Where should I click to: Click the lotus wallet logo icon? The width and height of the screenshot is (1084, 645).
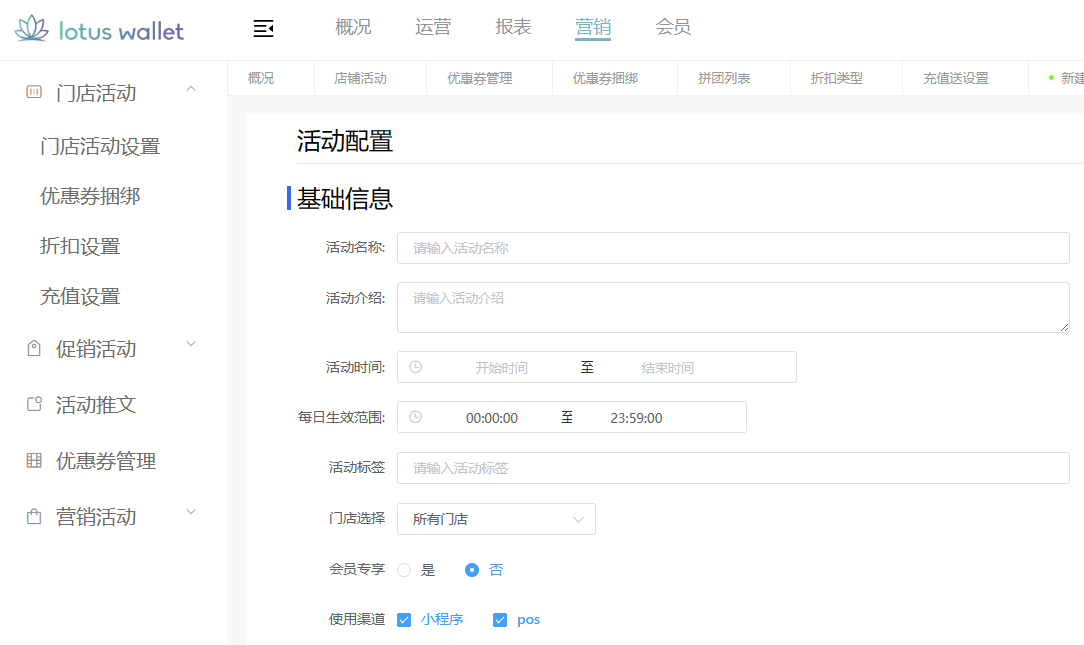30,30
